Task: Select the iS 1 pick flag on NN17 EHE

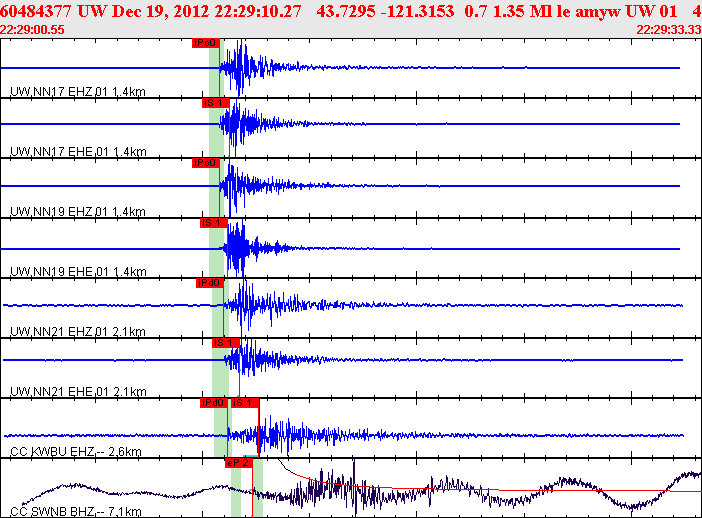Action: point(216,103)
